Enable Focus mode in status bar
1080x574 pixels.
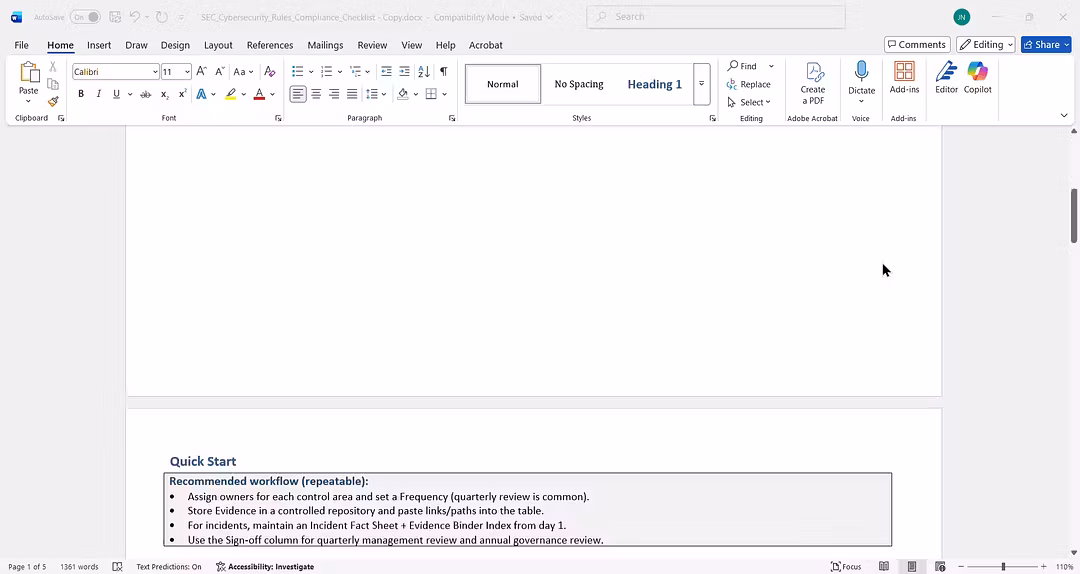pyautogui.click(x=847, y=566)
